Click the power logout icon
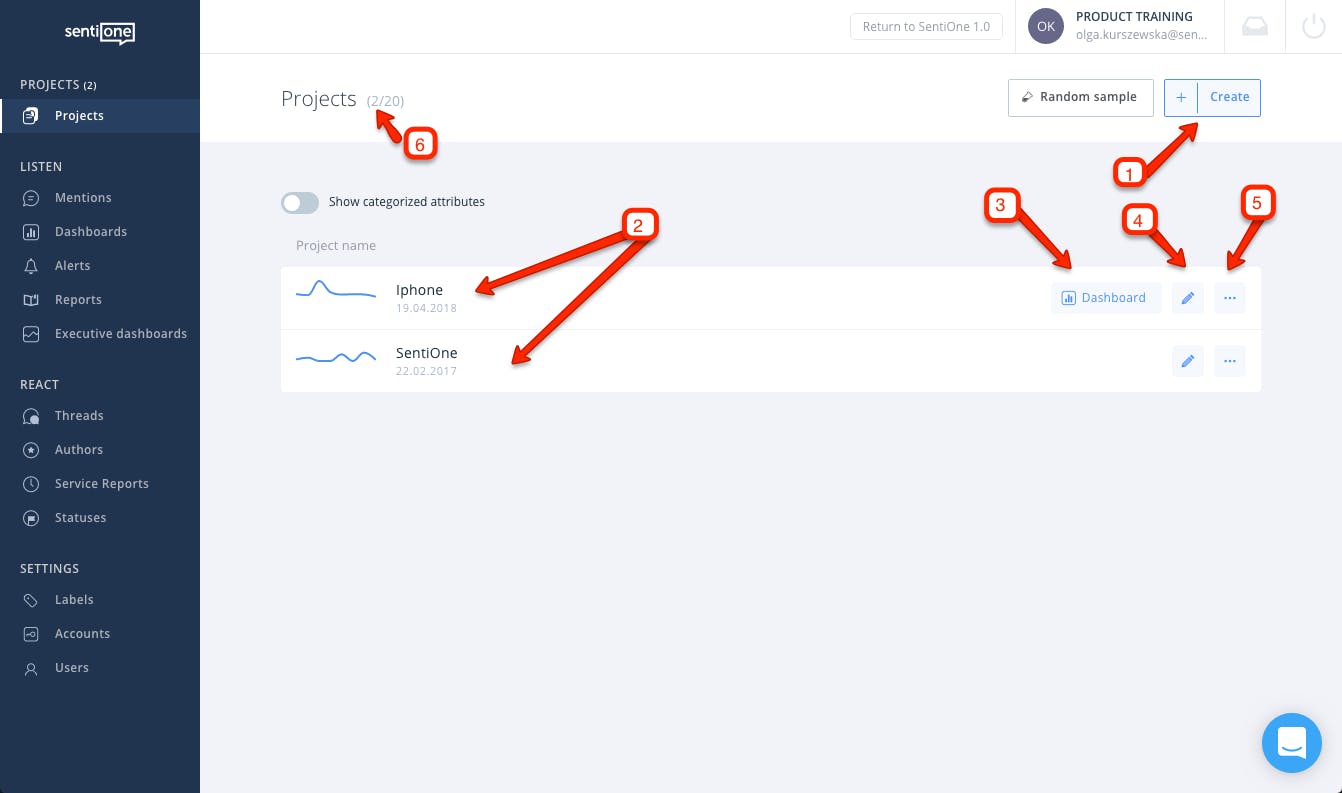This screenshot has width=1342, height=793. [x=1314, y=27]
